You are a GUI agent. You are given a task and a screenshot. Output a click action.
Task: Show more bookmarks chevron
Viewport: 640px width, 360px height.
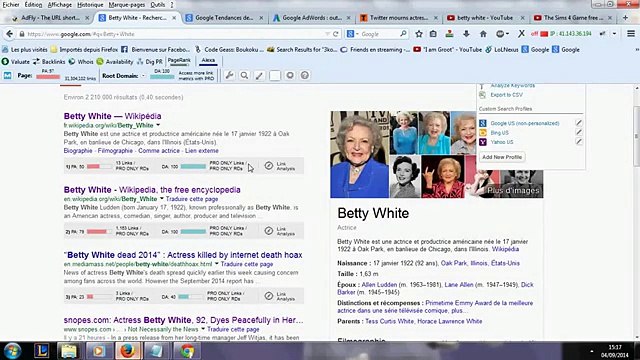click(637, 49)
